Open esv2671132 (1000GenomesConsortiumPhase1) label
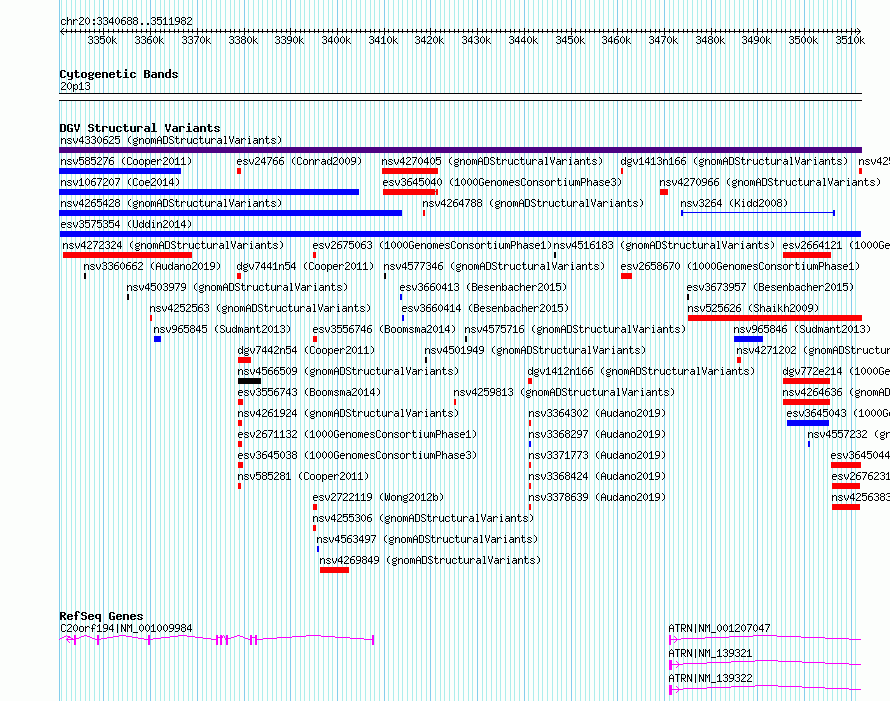The image size is (890, 701). 358,434
